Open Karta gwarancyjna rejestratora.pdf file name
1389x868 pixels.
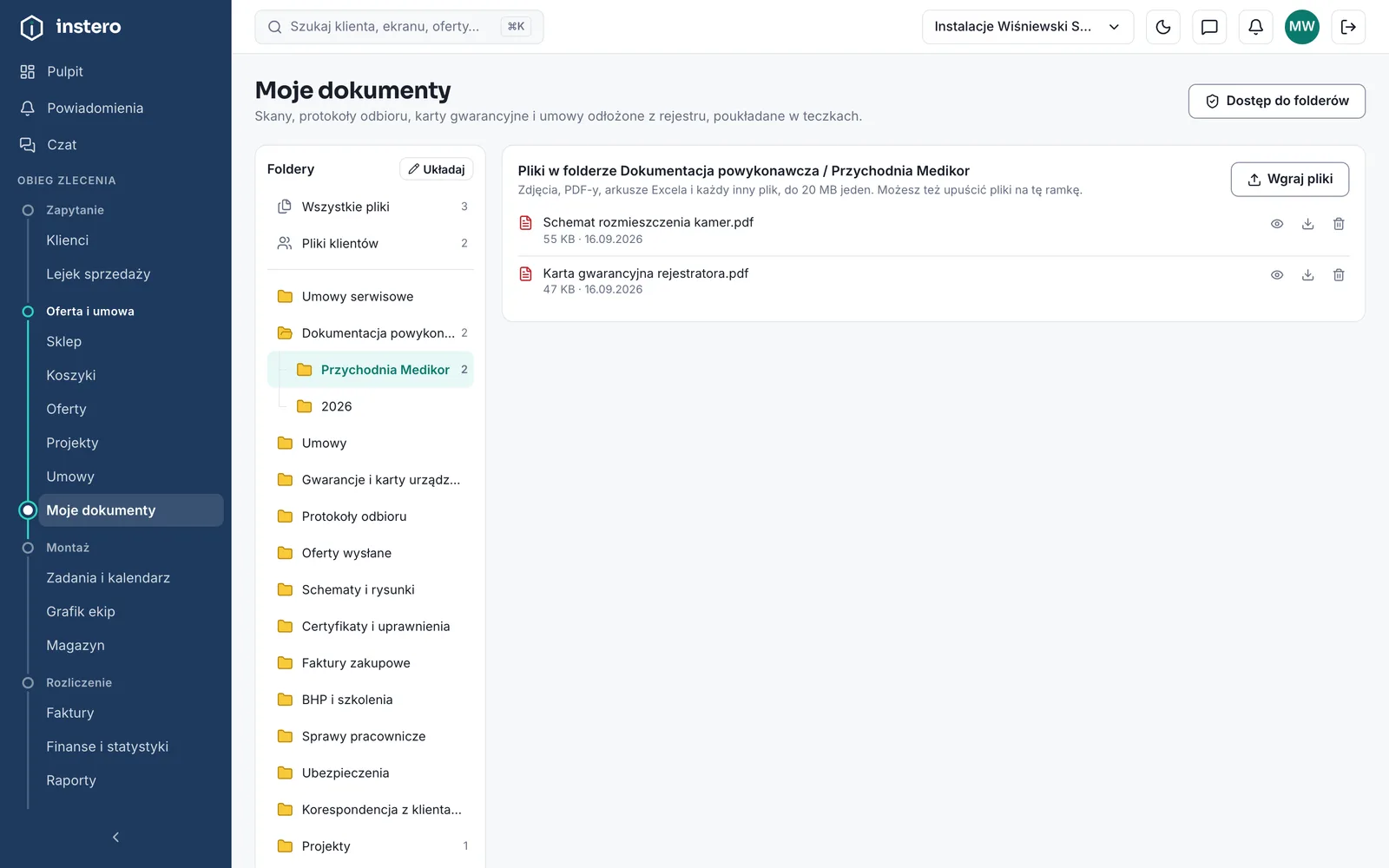tap(645, 273)
